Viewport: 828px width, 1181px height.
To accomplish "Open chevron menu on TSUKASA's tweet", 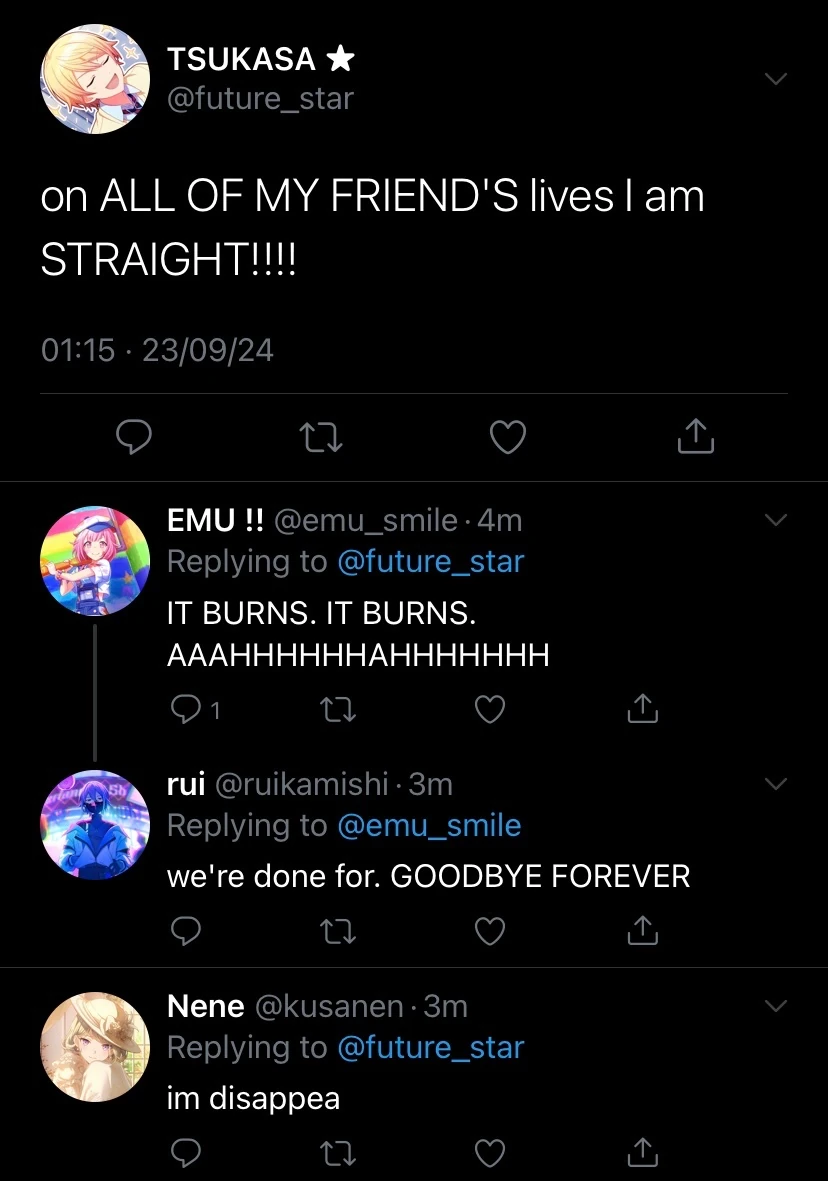I will click(x=776, y=79).
